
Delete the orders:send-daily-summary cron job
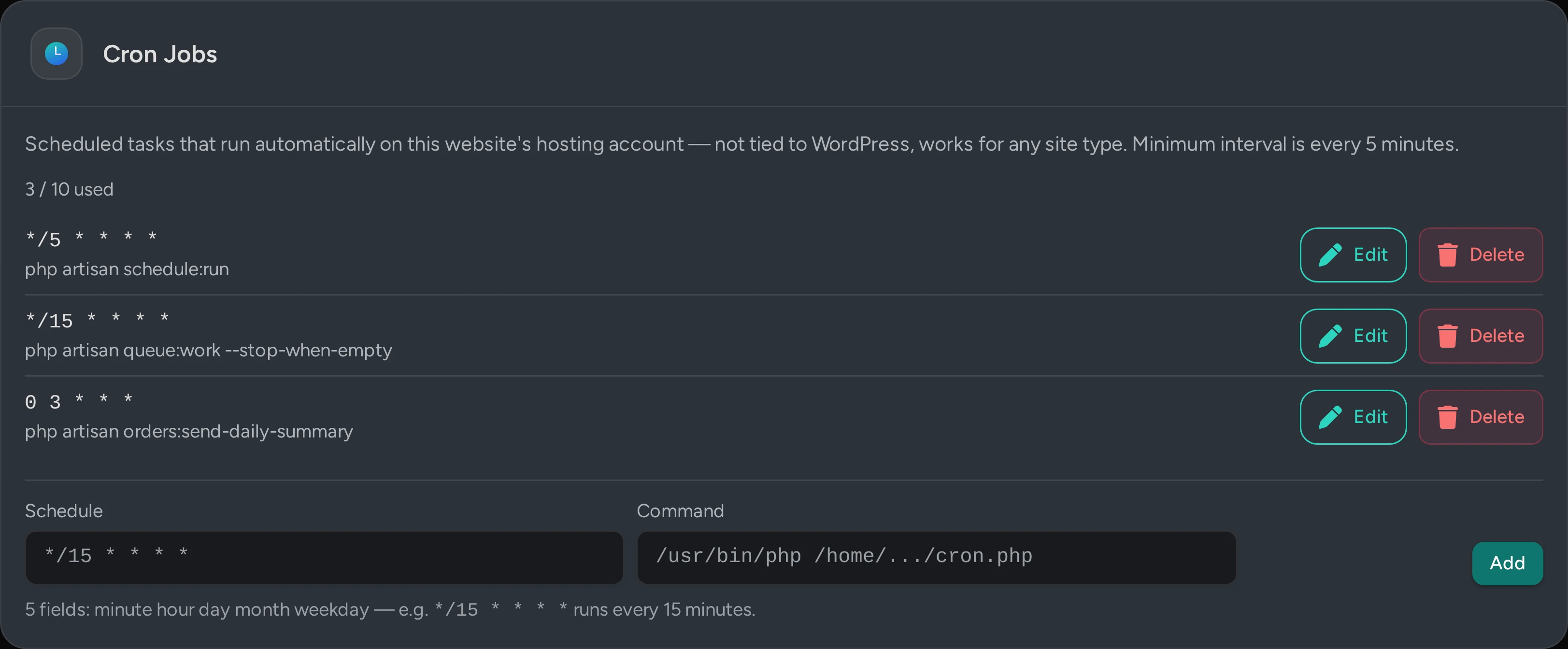coord(1481,417)
